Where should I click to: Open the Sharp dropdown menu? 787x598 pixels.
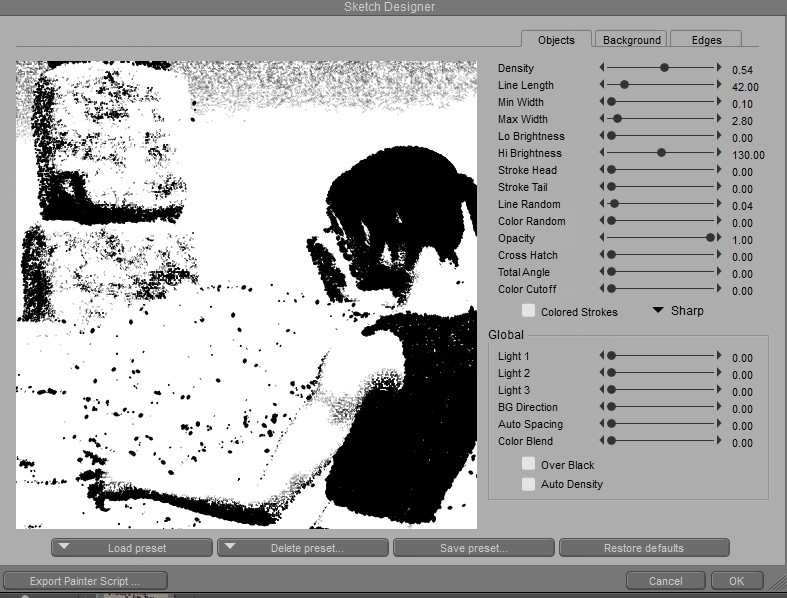tap(677, 311)
